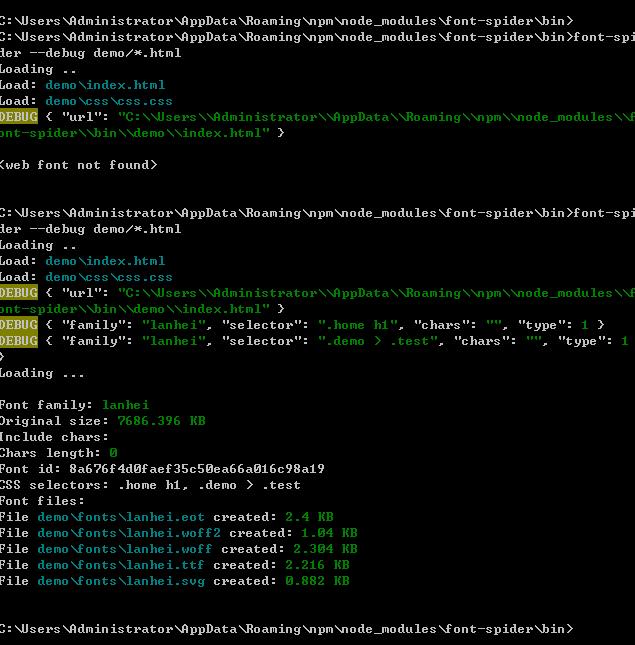This screenshot has height=645, width=635.
Task: Click the "7686.396 KB" size value
Action: (161, 421)
